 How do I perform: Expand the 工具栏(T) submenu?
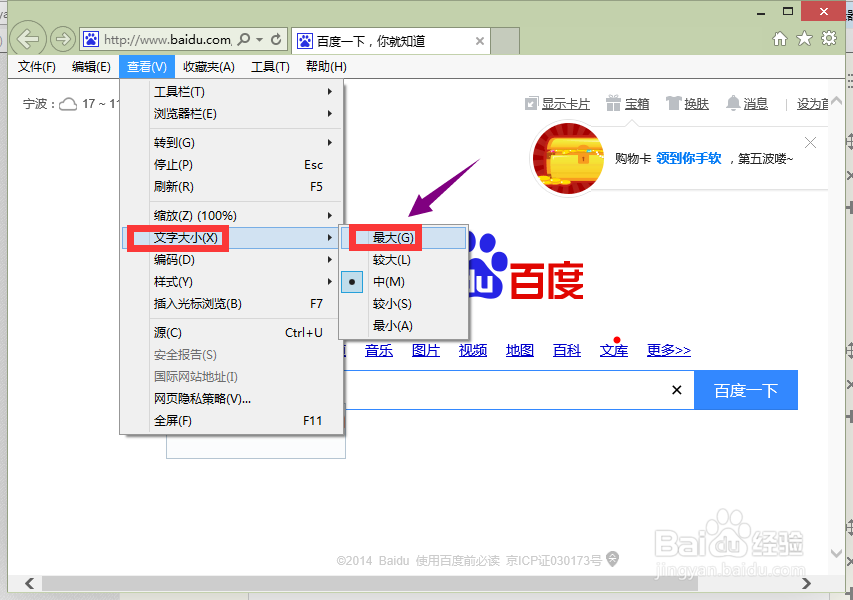[232, 92]
